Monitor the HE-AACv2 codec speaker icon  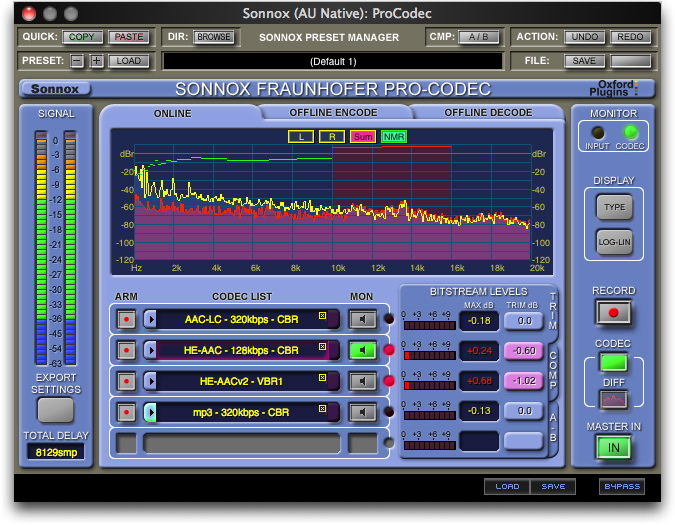pos(362,381)
